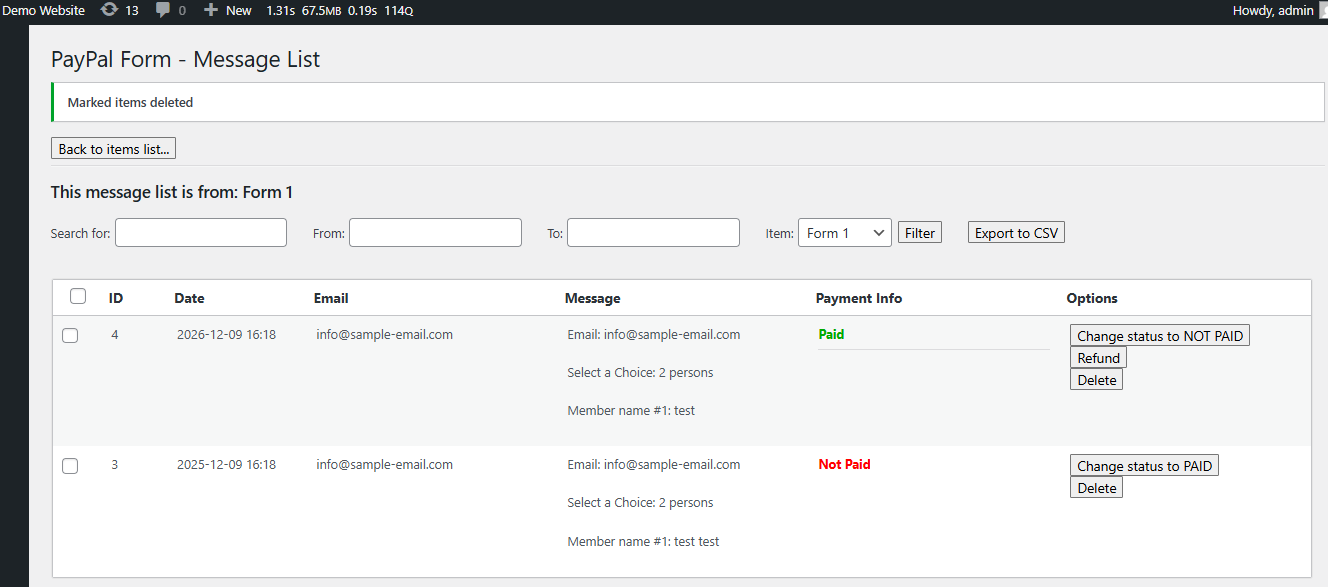Delete the Not Paid message ID 3
This screenshot has height=587, width=1328.
(1096, 488)
